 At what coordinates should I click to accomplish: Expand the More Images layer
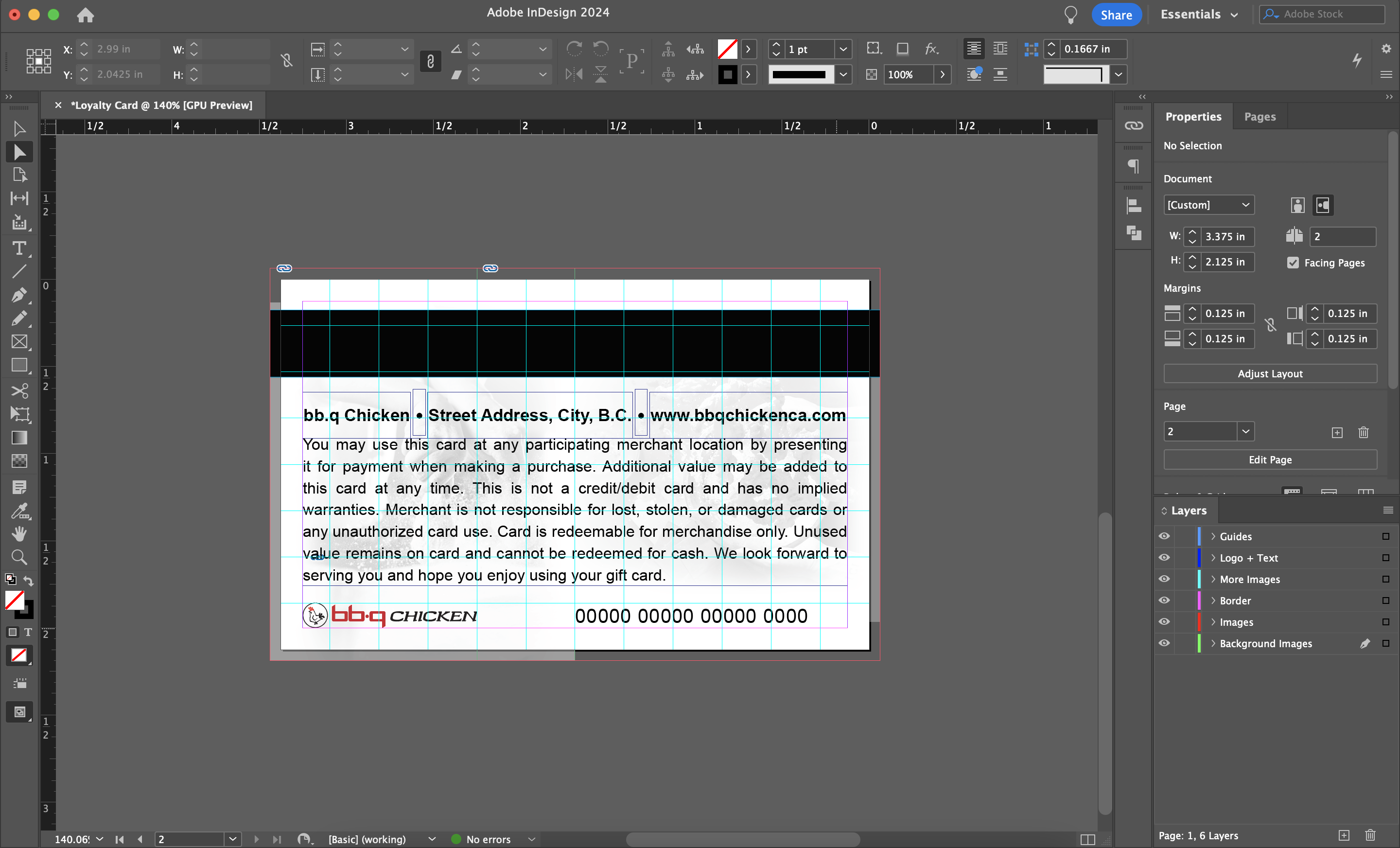(x=1213, y=579)
